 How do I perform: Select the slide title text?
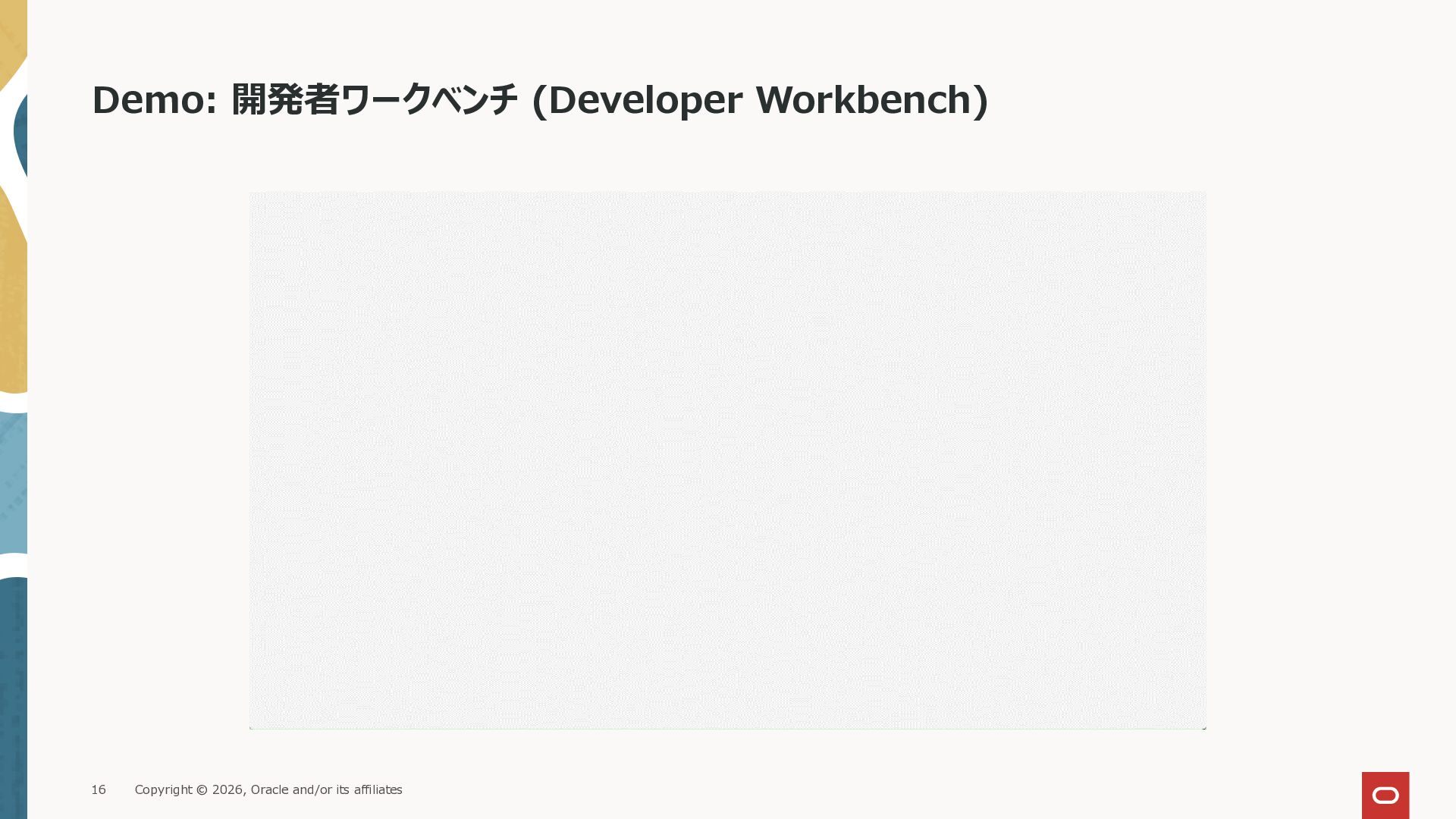pos(539,100)
